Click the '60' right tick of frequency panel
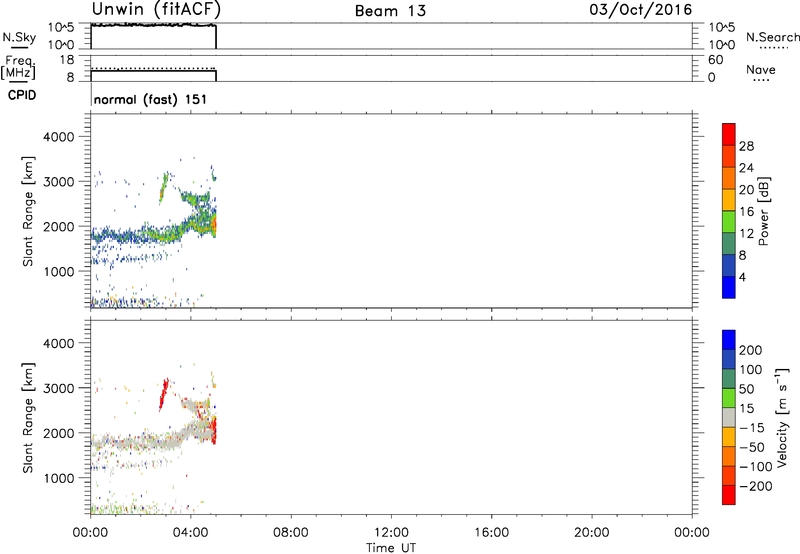The height and width of the screenshot is (554, 800). point(715,60)
